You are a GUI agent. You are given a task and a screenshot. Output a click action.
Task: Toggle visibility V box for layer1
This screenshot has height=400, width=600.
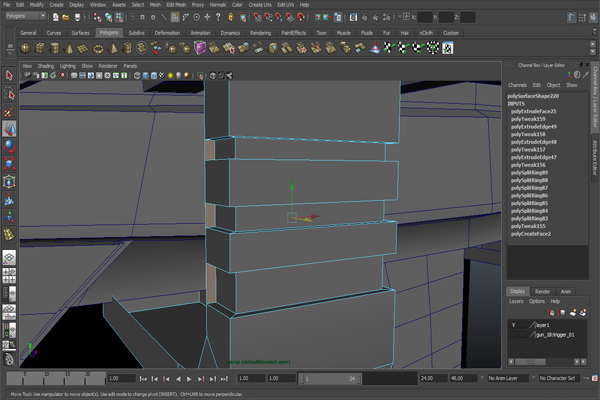(x=514, y=325)
